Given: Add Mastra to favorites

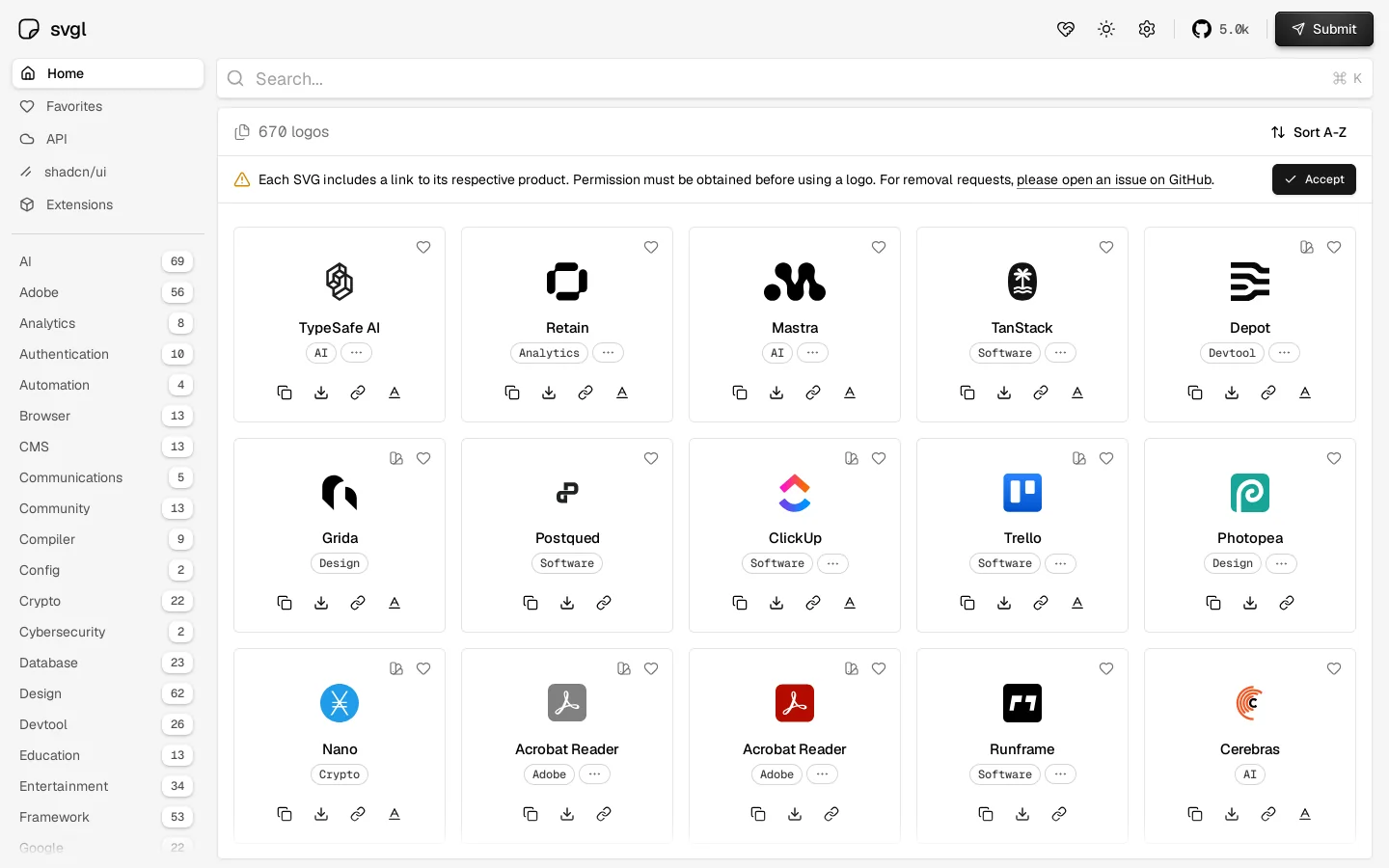Looking at the screenshot, I should point(879,248).
